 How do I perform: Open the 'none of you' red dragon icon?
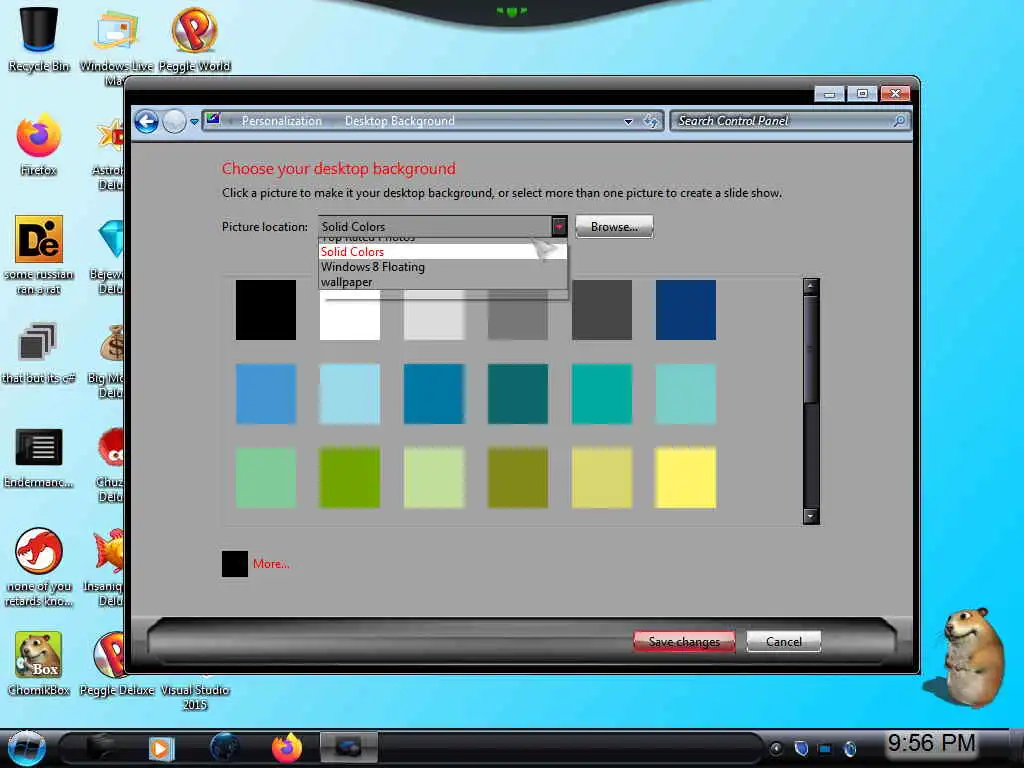39,567
